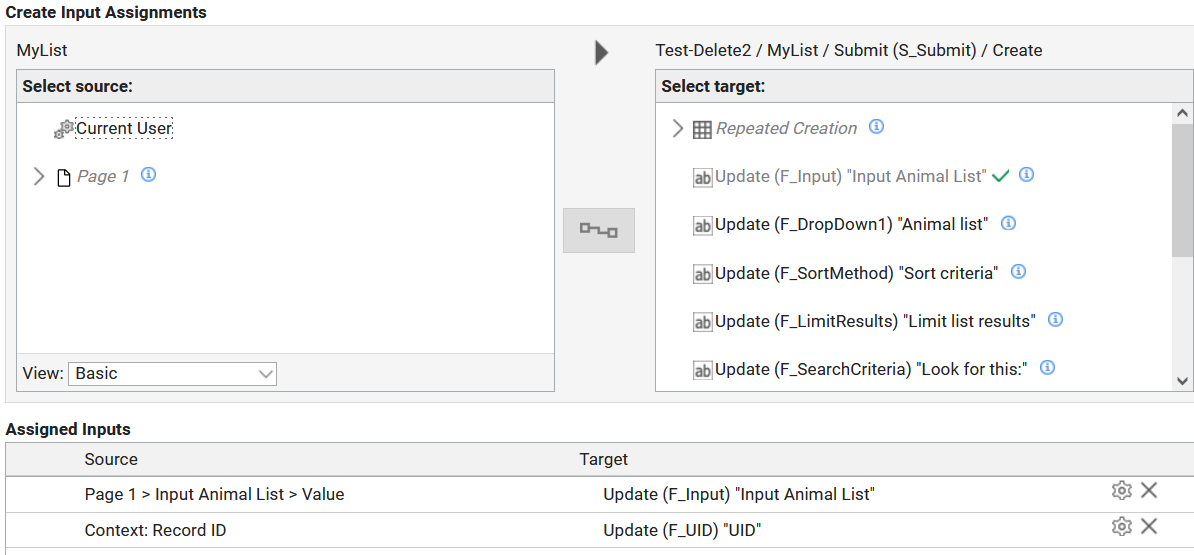Select Current User as the source

point(124,128)
